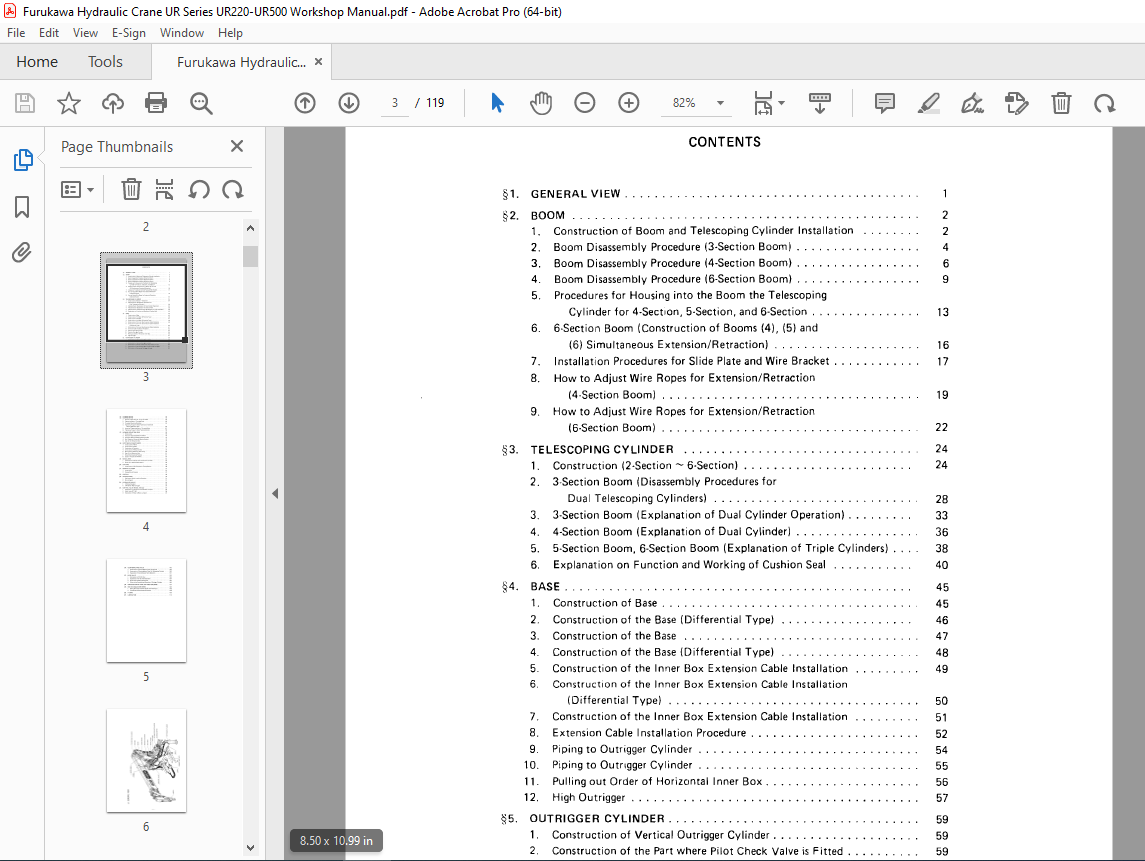Click the TELESCOPING CYLINDER contents entry
Screen dimensions: 1145x861
(724, 449)
